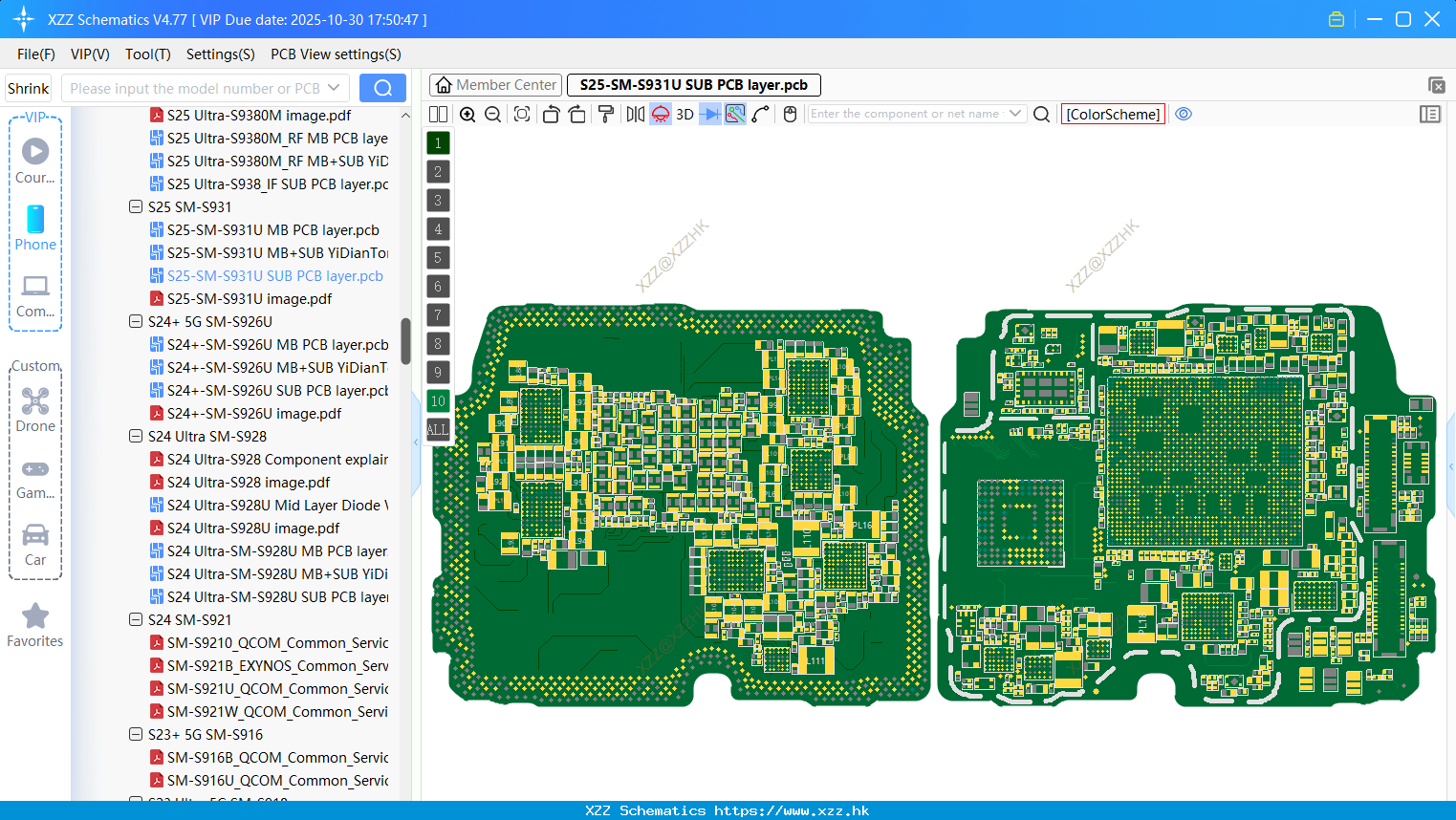Click the XZZ logo in title bar
Viewport: 1456px width, 820px height.
pos(23,19)
